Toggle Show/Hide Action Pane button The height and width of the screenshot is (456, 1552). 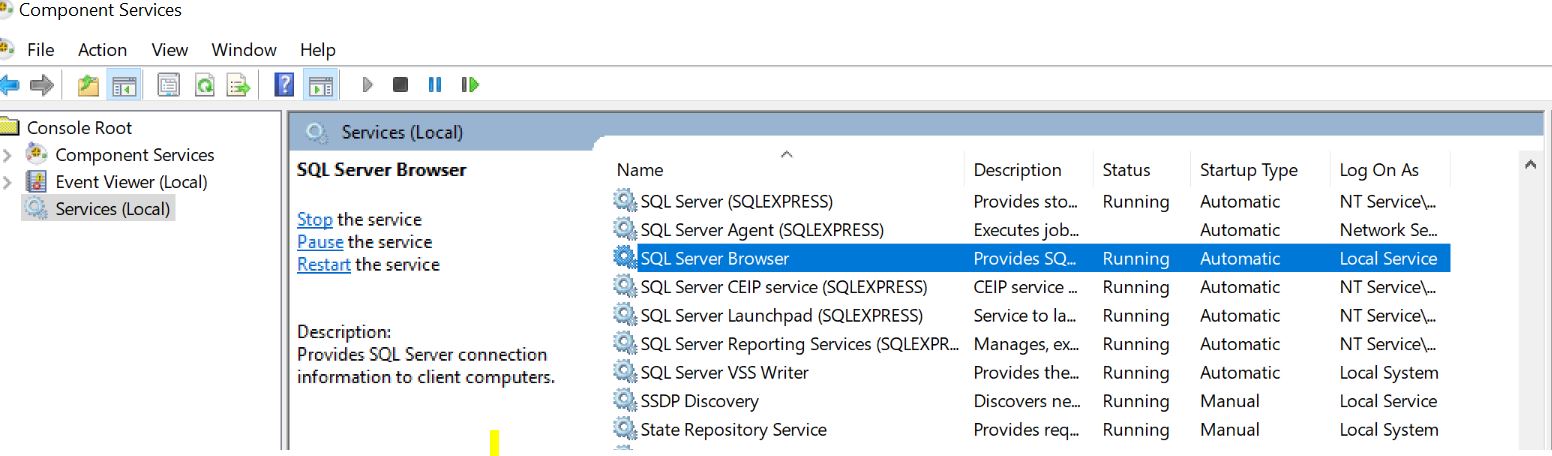[320, 85]
